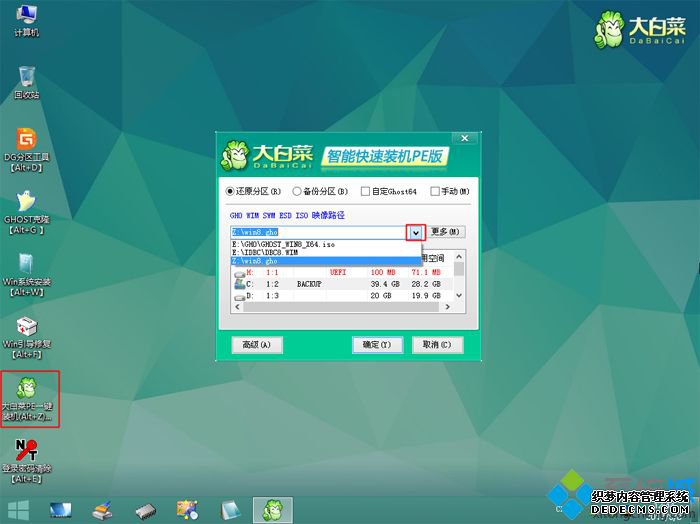
Task: Select the 大白菜 app taskbar button
Action: [273, 510]
